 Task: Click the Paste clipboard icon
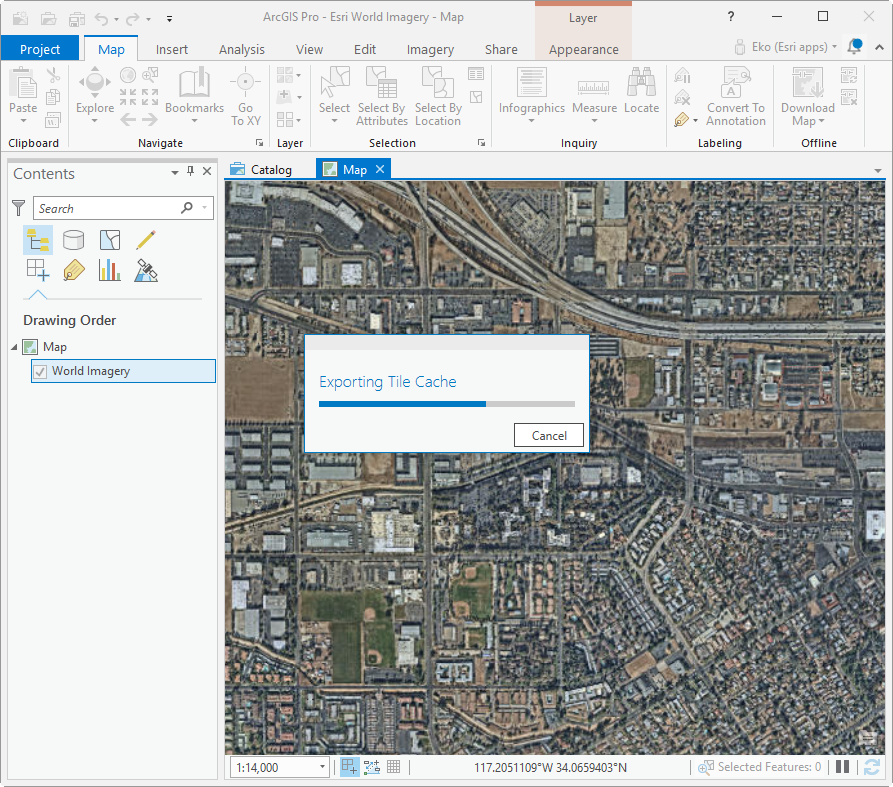click(23, 84)
